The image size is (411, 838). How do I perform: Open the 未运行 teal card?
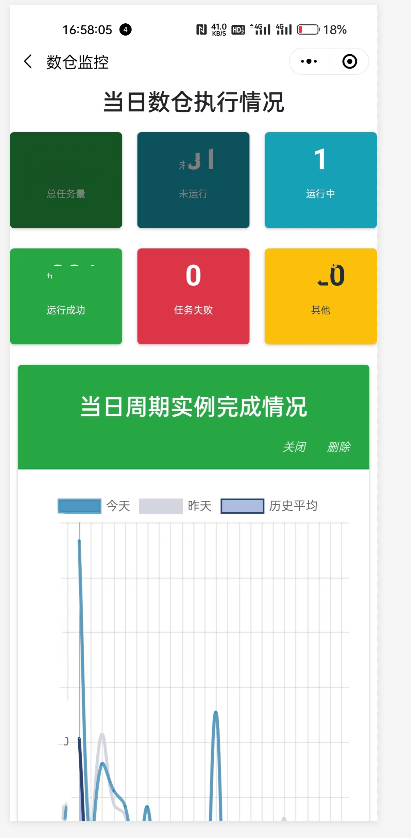tap(193, 180)
